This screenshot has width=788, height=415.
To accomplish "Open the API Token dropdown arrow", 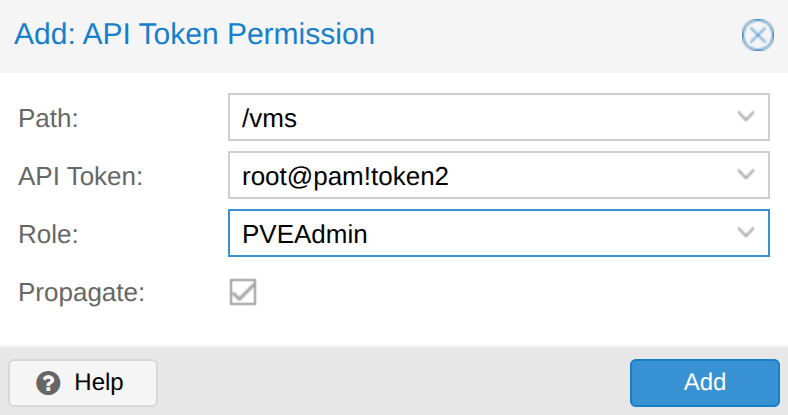I will (745, 175).
